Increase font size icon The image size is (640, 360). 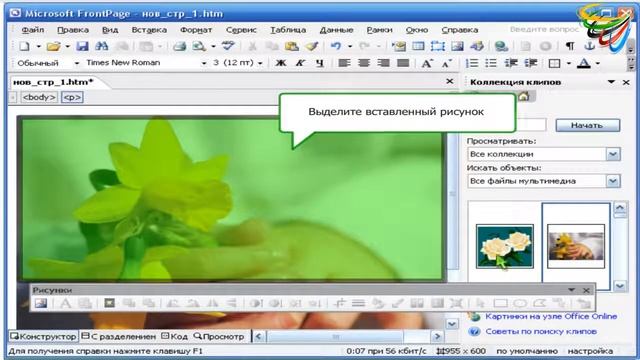coord(427,63)
